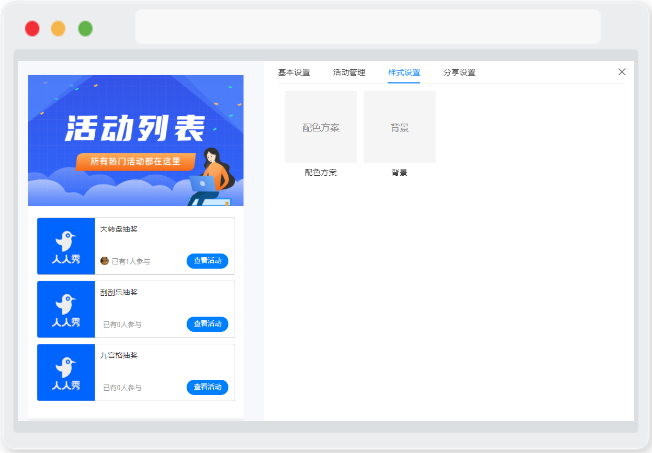Image resolution: width=652 pixels, height=453 pixels.
Task: Click 查看活动 for 九宫格抽奖
Action: tap(207, 387)
